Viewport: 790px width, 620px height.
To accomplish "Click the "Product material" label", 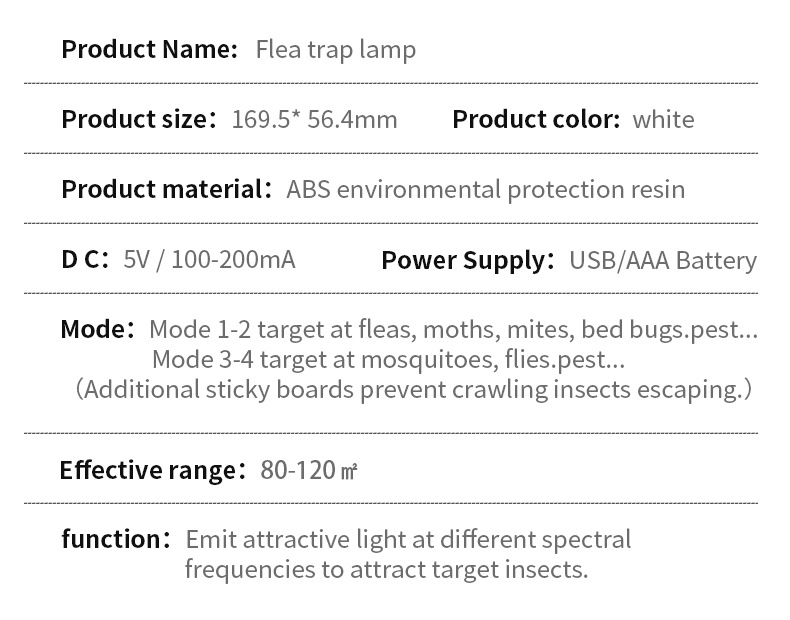I will click(161, 189).
